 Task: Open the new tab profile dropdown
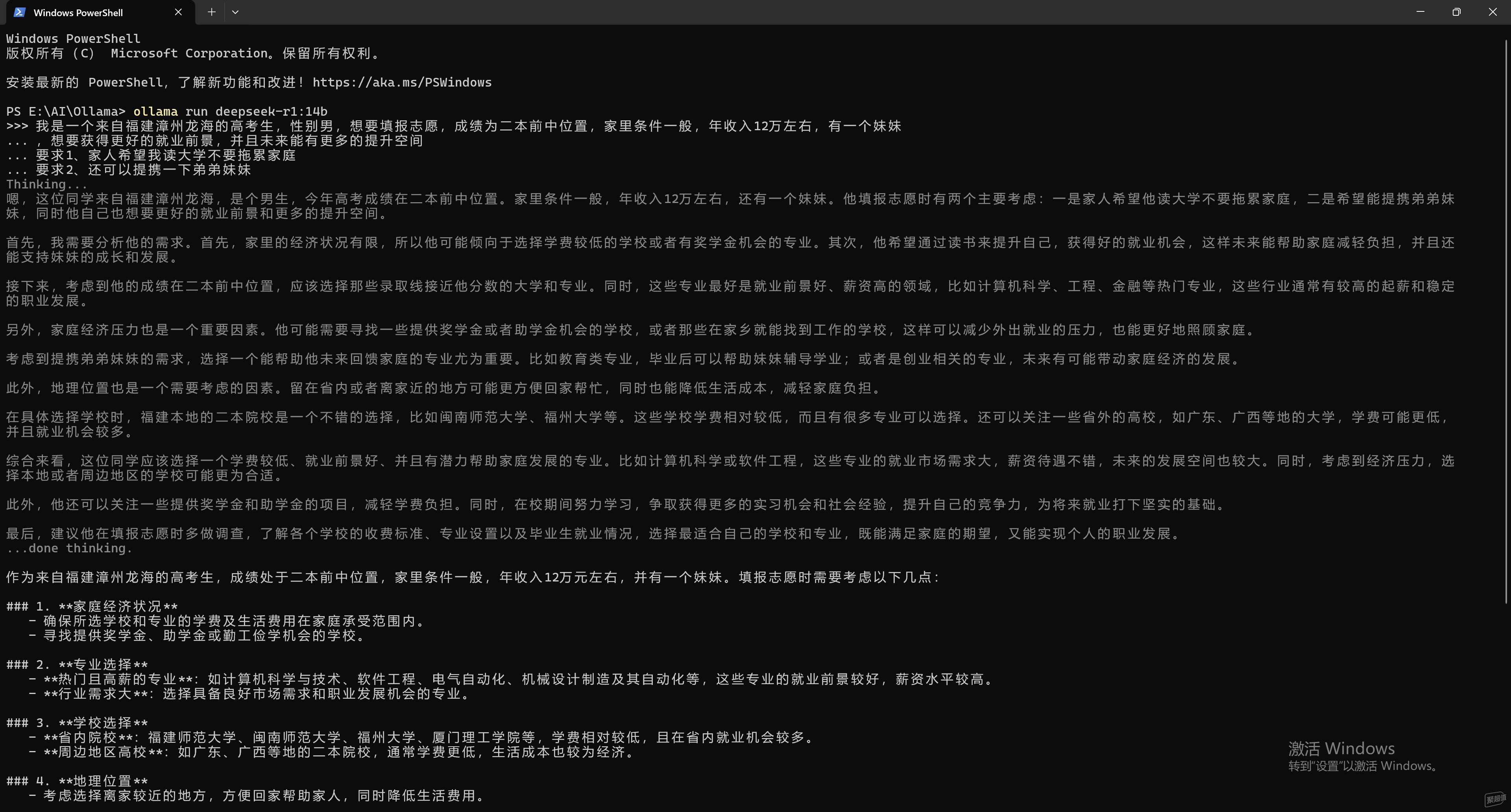tap(235, 12)
